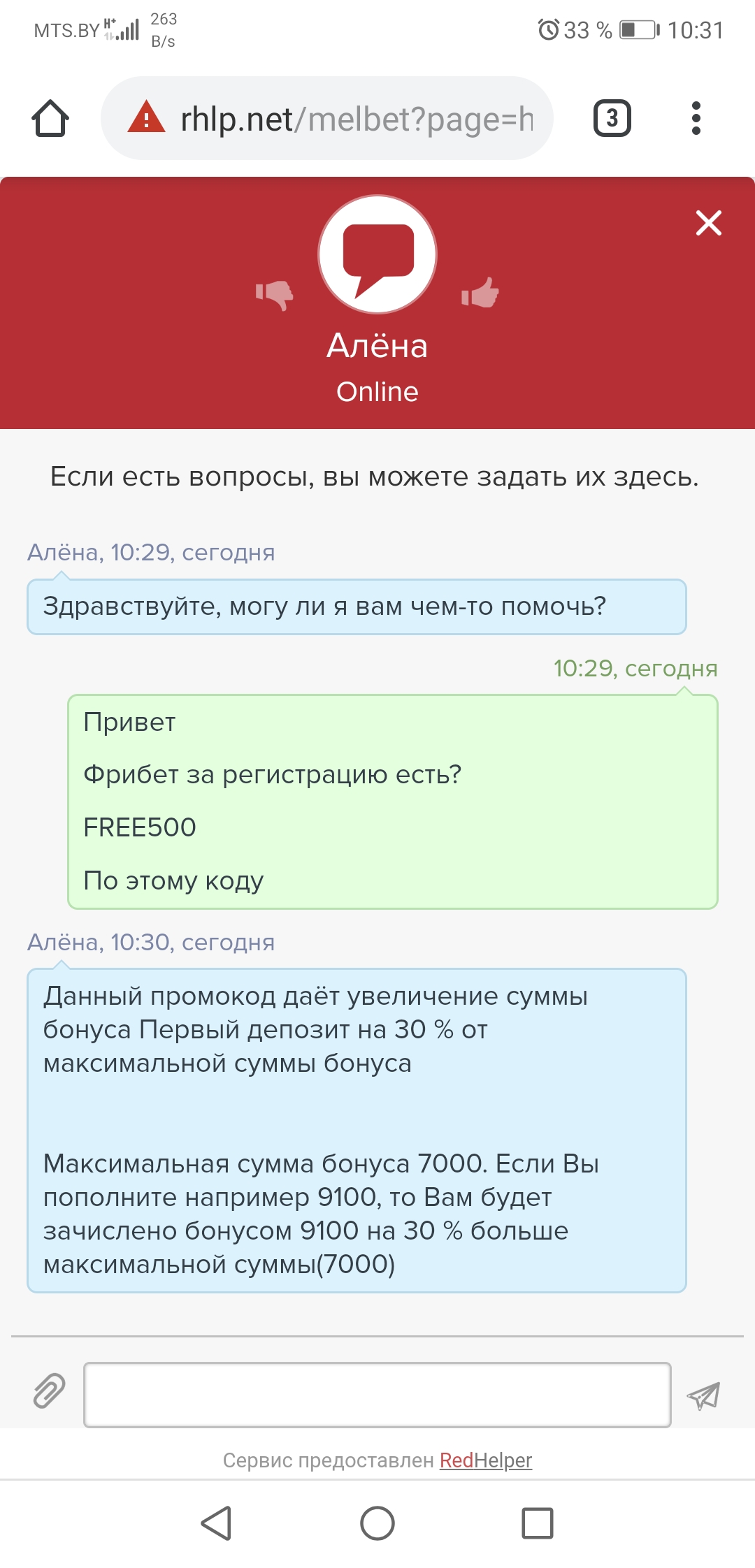Send message with paper plane icon
The width and height of the screenshot is (755, 1568).
[703, 1395]
